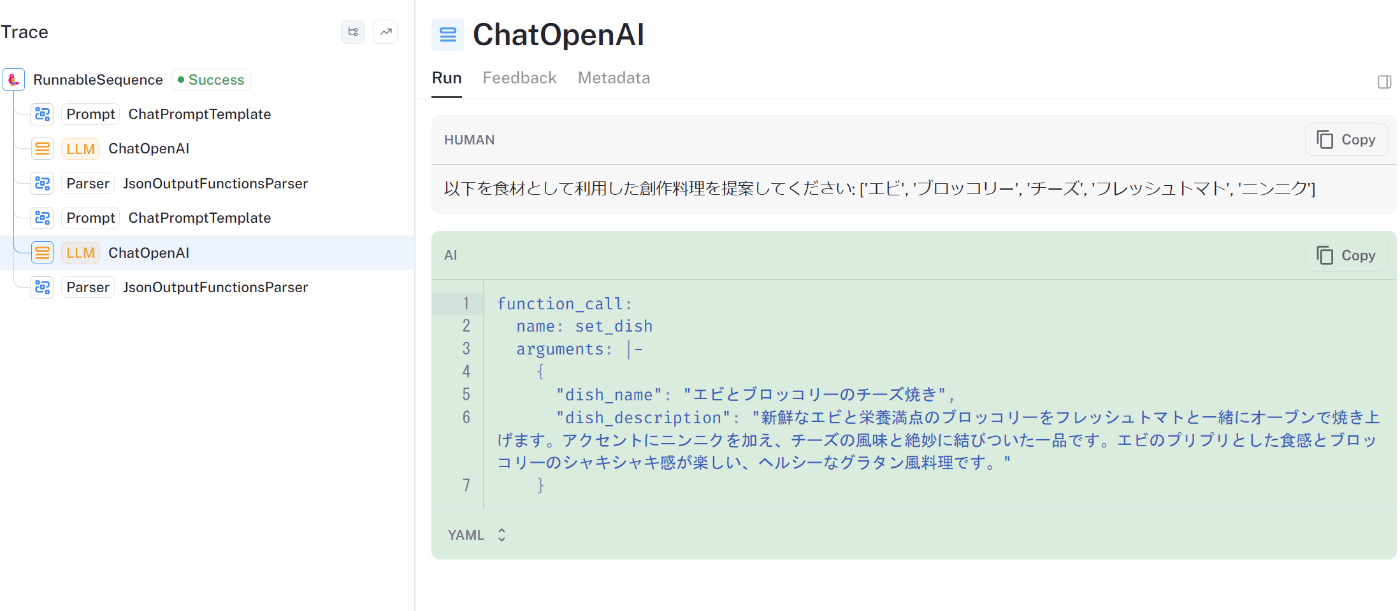Select last JsonOutputFunctionsParser in trace tree
The image size is (1400, 611).
215,287
